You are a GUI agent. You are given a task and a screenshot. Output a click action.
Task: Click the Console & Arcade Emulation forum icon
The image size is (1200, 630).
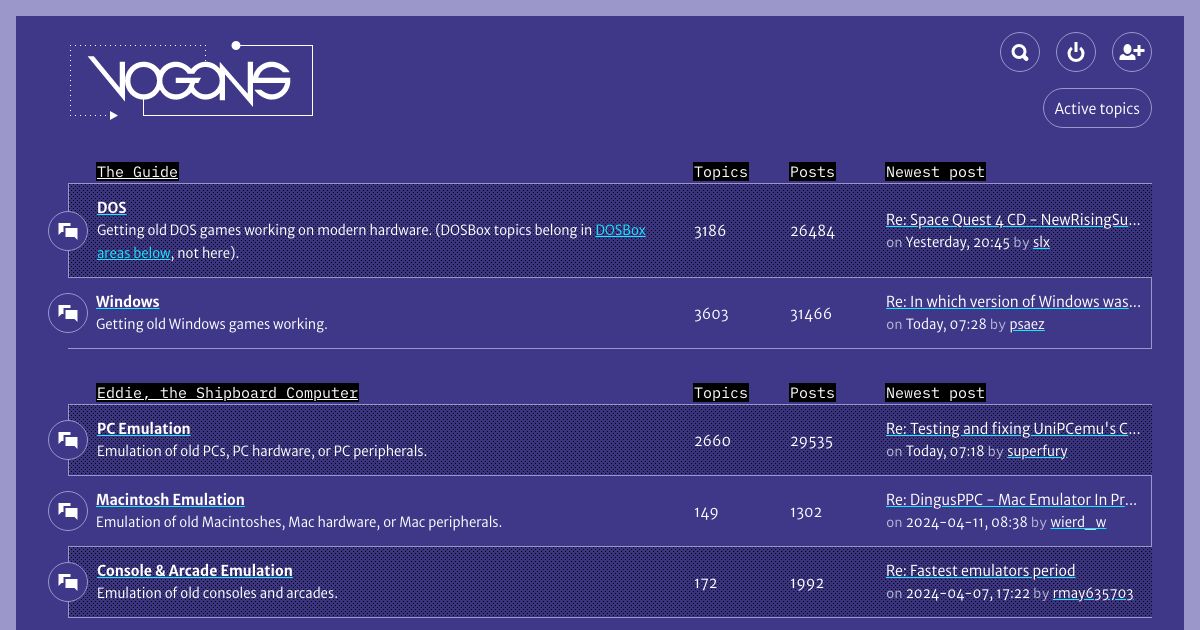[68, 582]
